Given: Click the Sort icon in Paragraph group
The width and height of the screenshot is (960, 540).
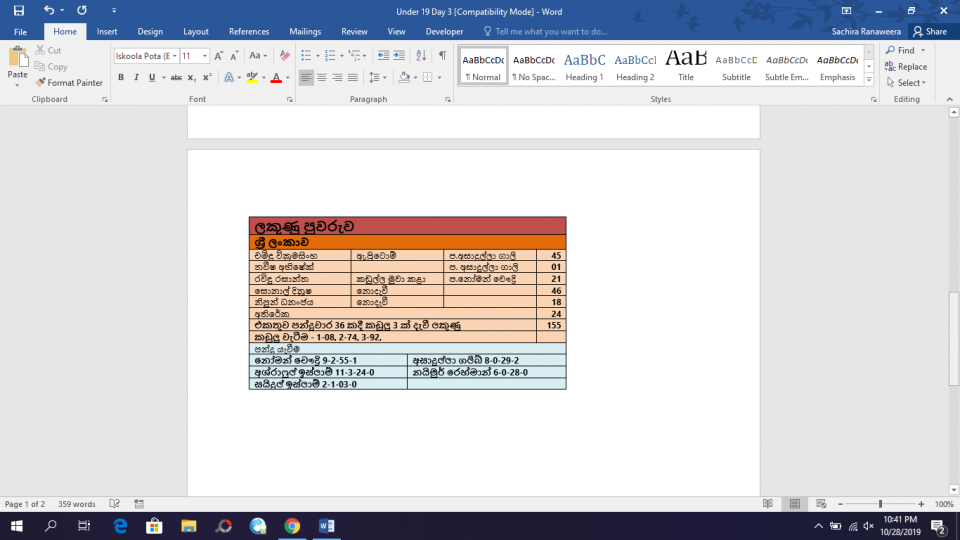Looking at the screenshot, I should [x=422, y=56].
